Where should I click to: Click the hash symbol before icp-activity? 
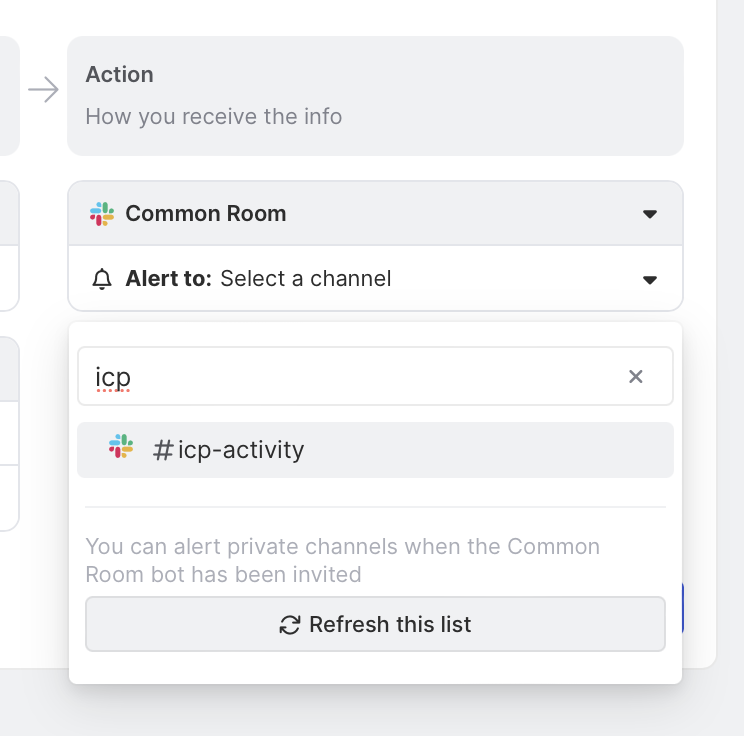(x=163, y=450)
